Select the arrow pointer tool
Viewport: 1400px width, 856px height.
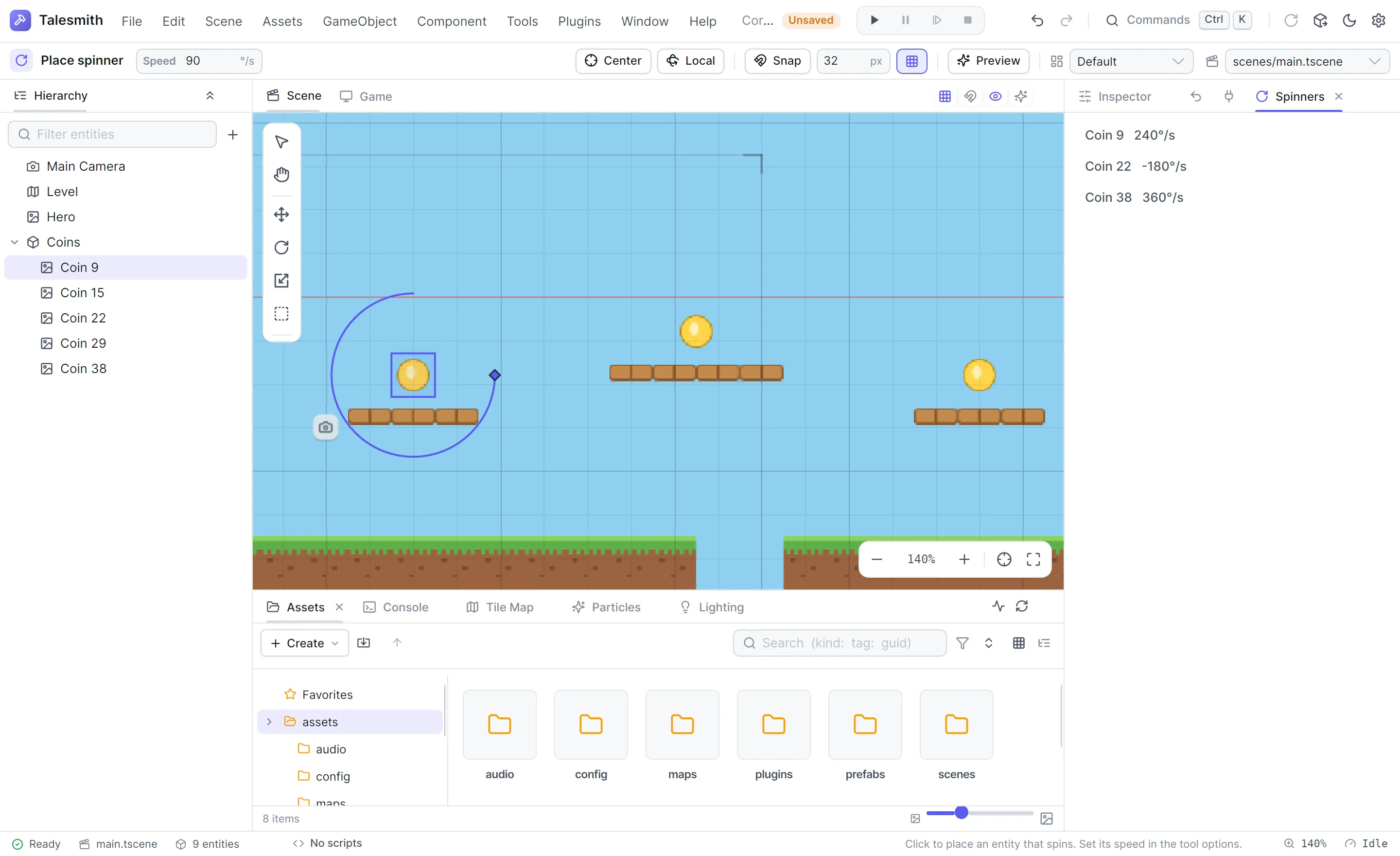281,142
